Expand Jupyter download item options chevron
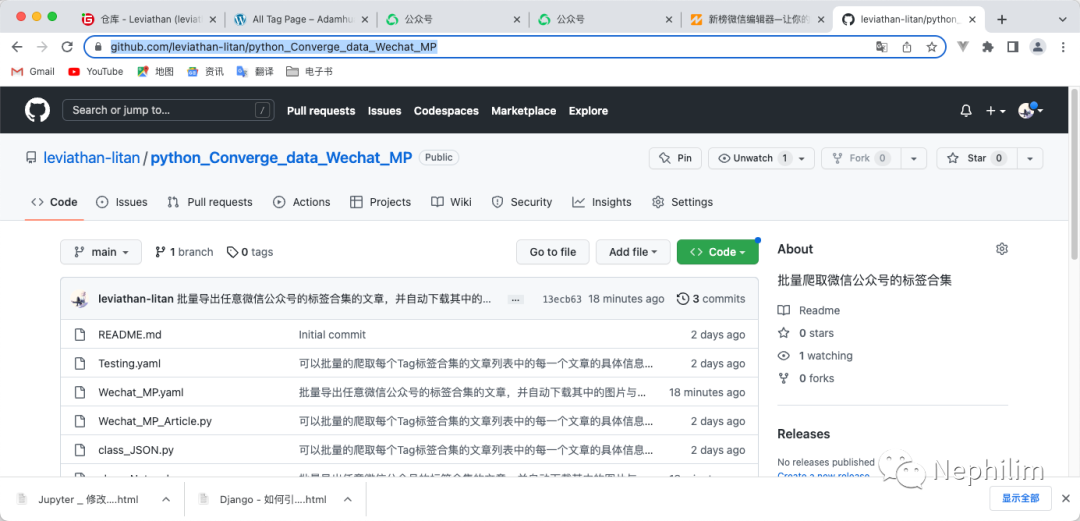The width and height of the screenshot is (1080, 521). (x=166, y=499)
